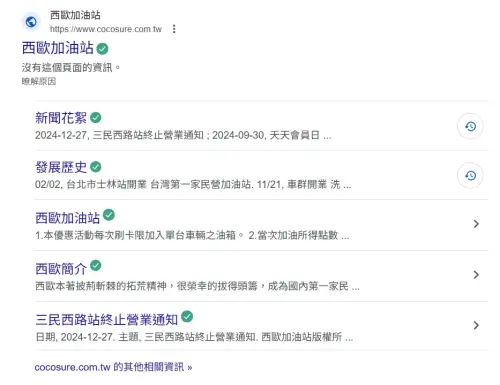Click cocosure.com.tw 的其他相關資訊 link

tap(113, 367)
